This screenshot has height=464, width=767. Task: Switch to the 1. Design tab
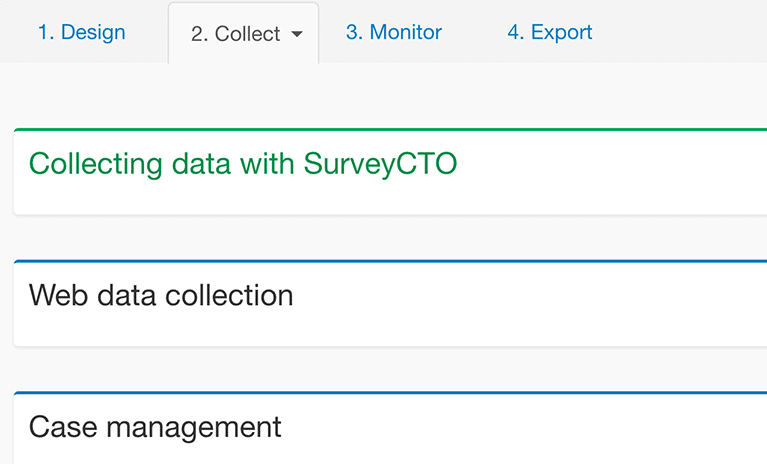click(x=82, y=32)
